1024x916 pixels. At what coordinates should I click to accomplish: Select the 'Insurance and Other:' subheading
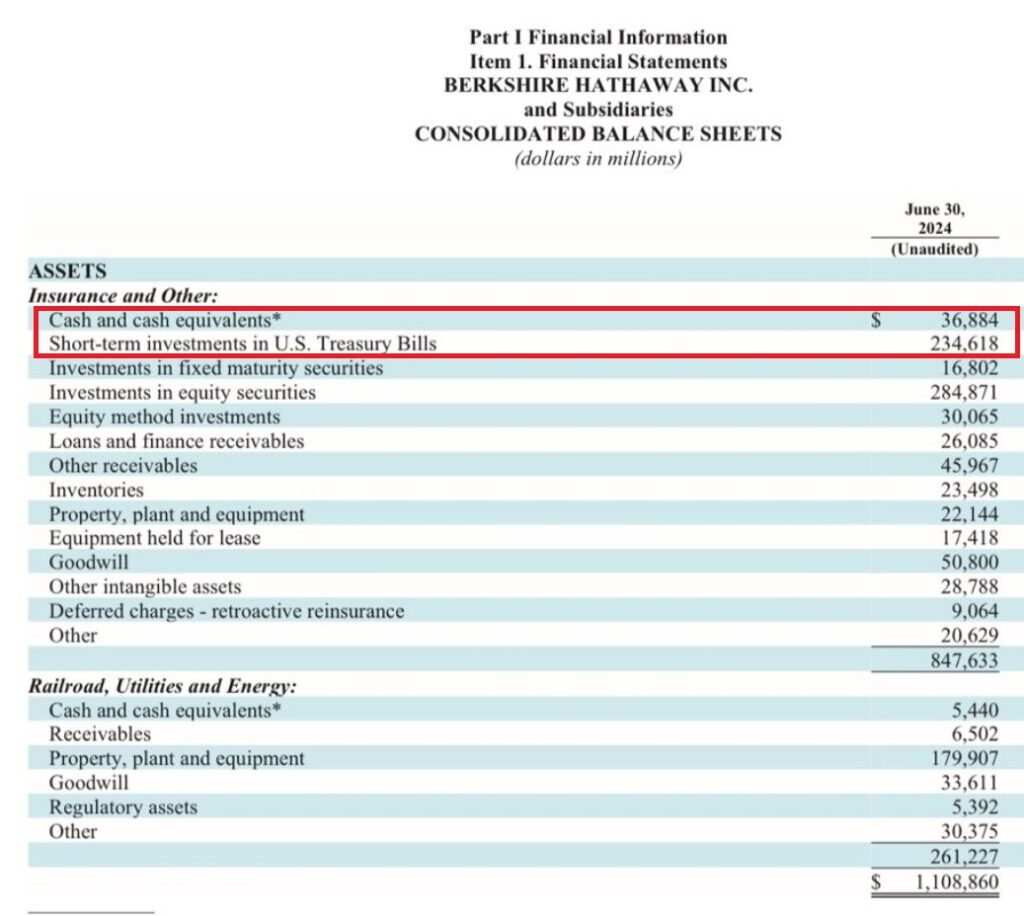(x=123, y=296)
